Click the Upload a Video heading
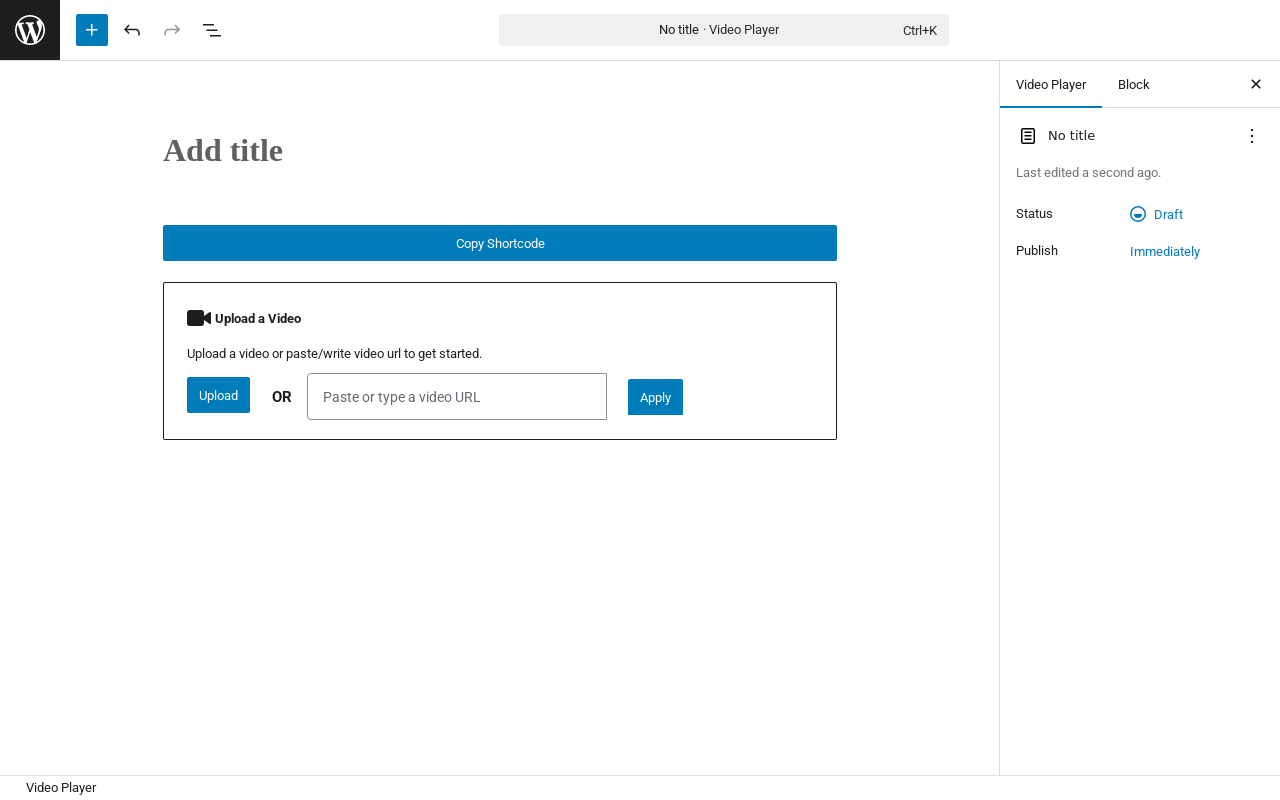Image resolution: width=1280 pixels, height=800 pixels. (x=258, y=319)
